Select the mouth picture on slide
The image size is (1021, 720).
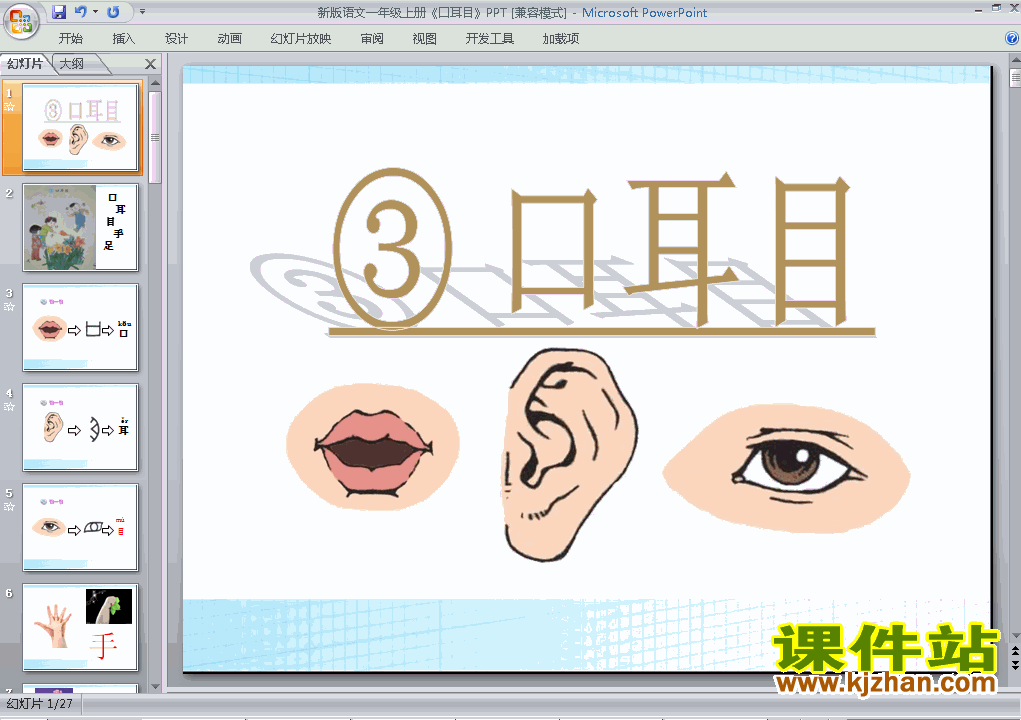(373, 447)
